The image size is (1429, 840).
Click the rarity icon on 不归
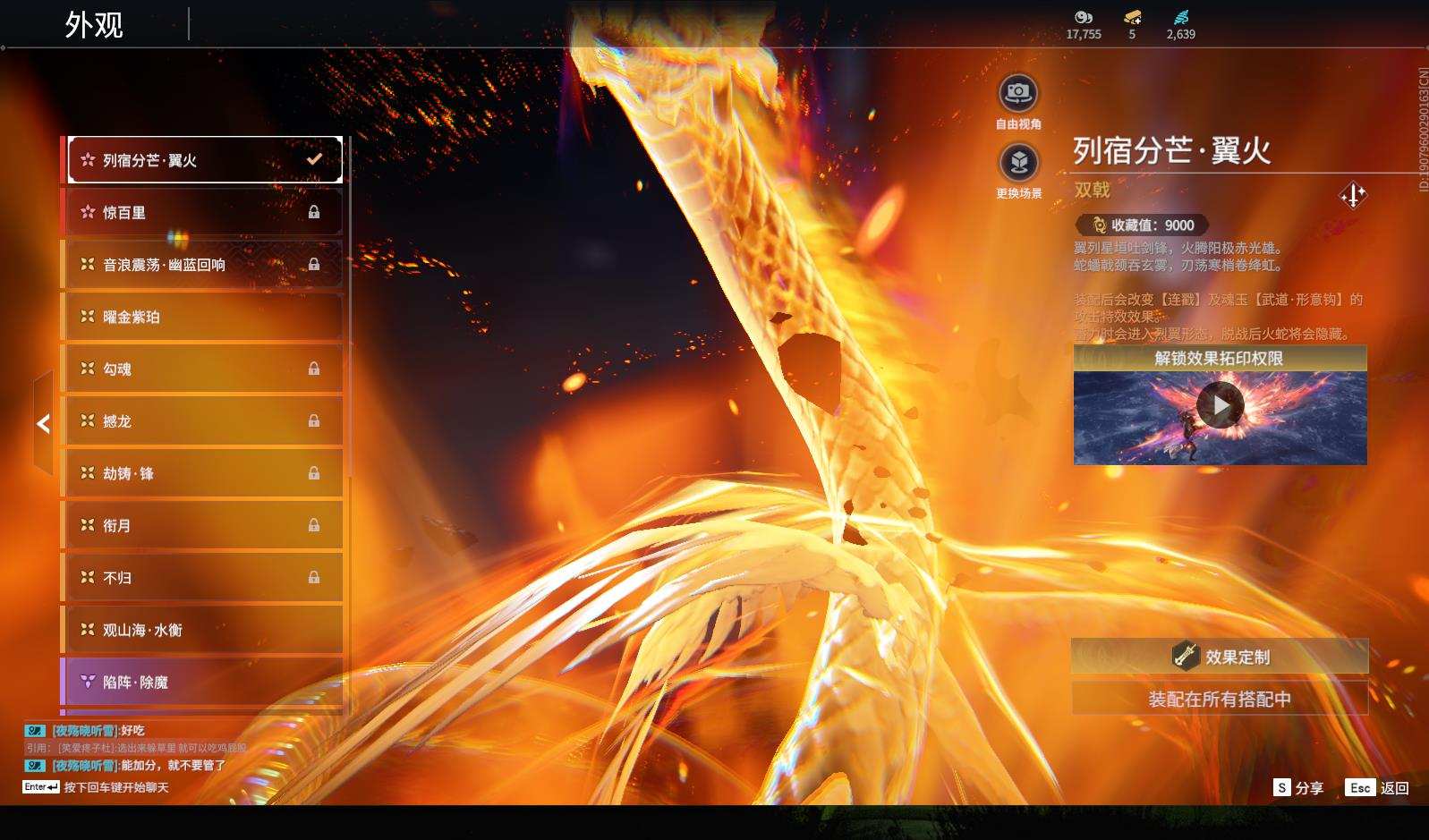point(88,577)
